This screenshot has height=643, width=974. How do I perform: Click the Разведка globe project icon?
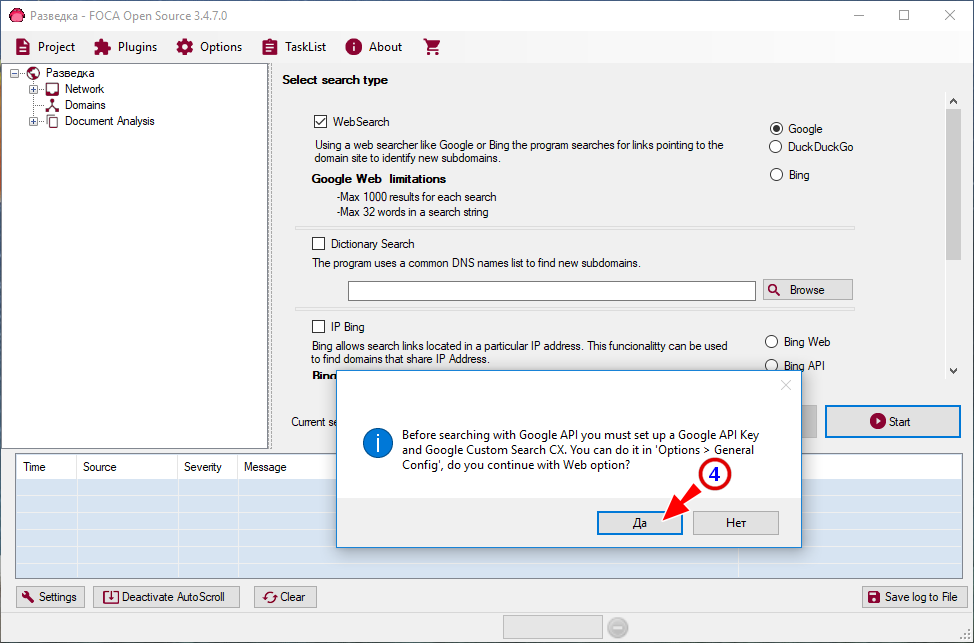tap(34, 73)
